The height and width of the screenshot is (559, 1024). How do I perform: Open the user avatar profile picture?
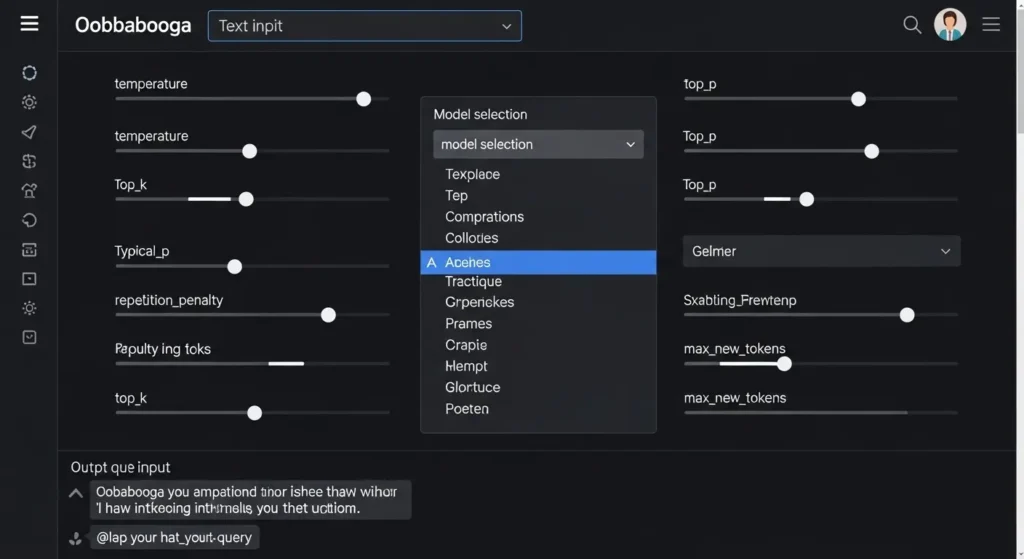[950, 25]
